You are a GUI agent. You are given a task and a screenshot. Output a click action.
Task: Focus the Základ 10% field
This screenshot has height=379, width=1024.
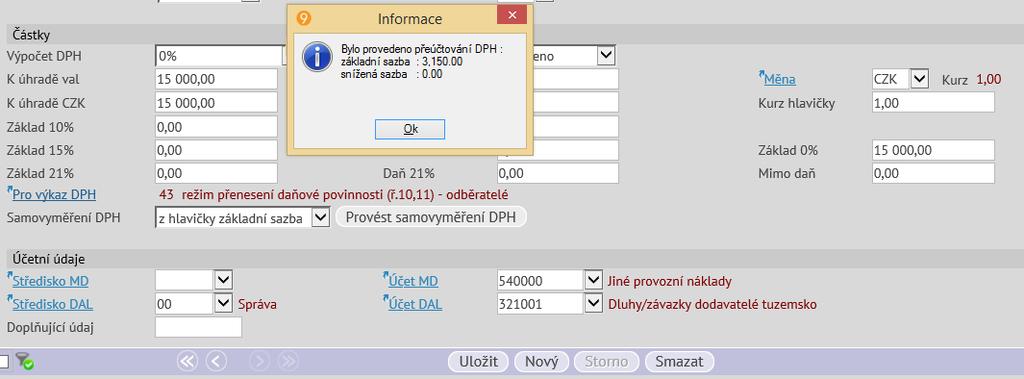click(x=216, y=127)
